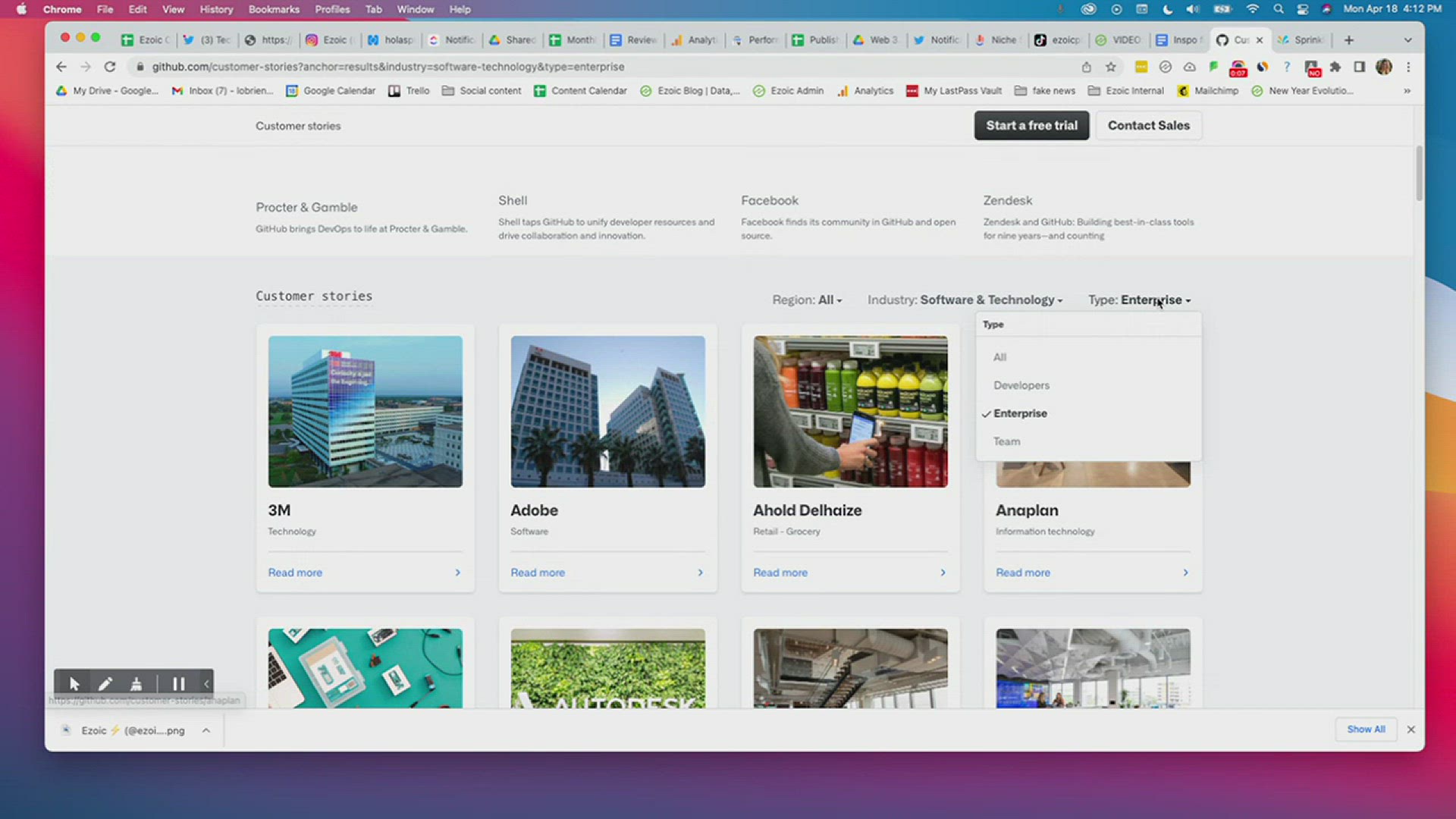Select the pencil draw tool

click(x=105, y=684)
